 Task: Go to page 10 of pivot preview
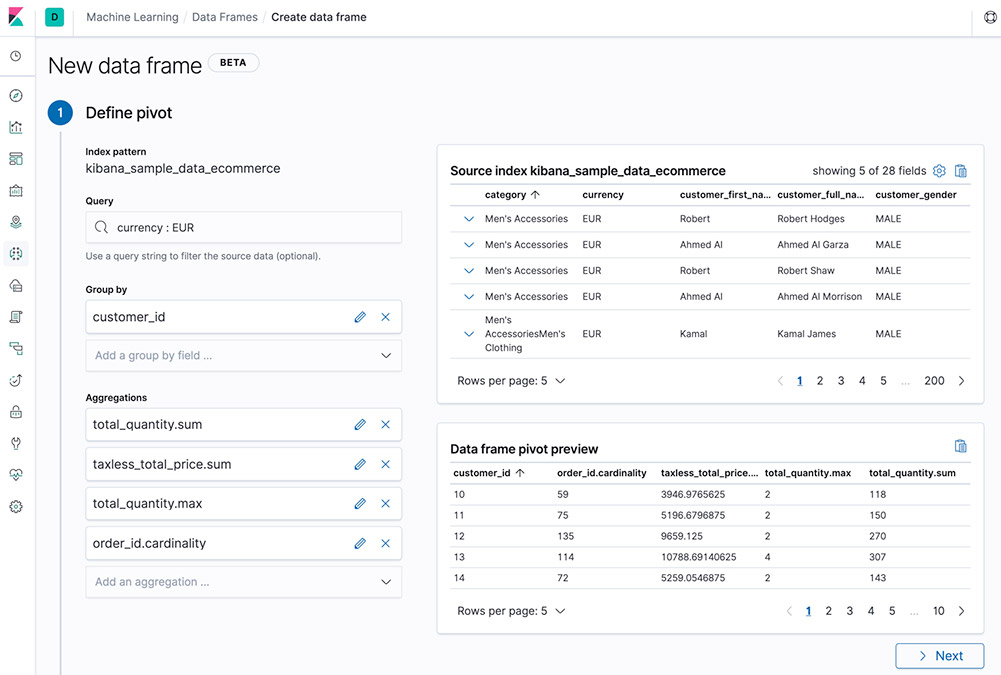tap(938, 611)
